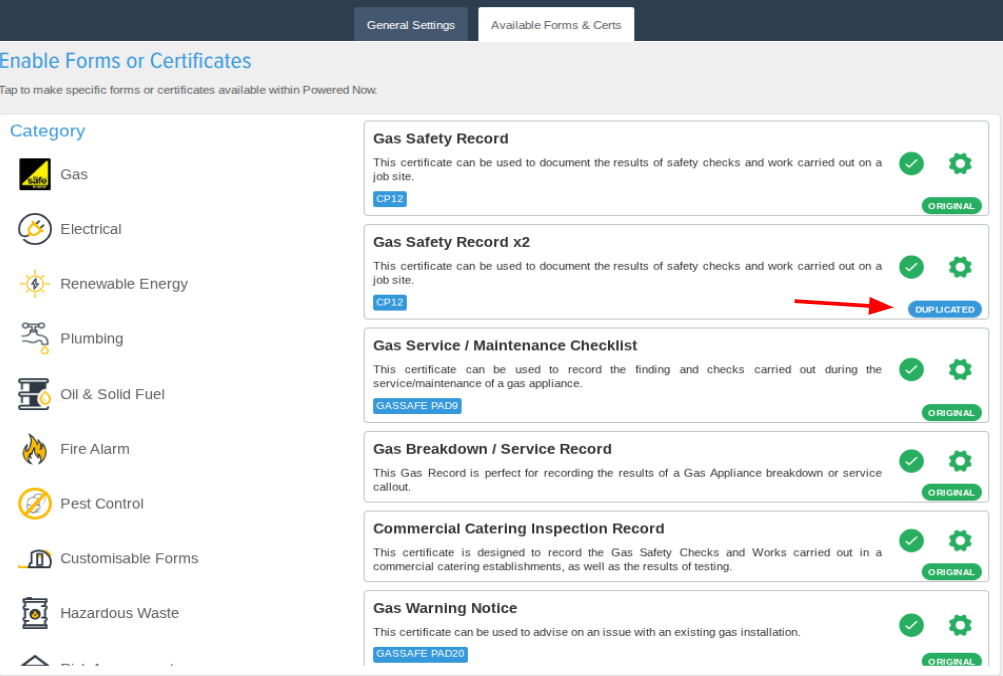
Task: Disable the Gas Safety Record x2 checkmark
Action: 911,267
